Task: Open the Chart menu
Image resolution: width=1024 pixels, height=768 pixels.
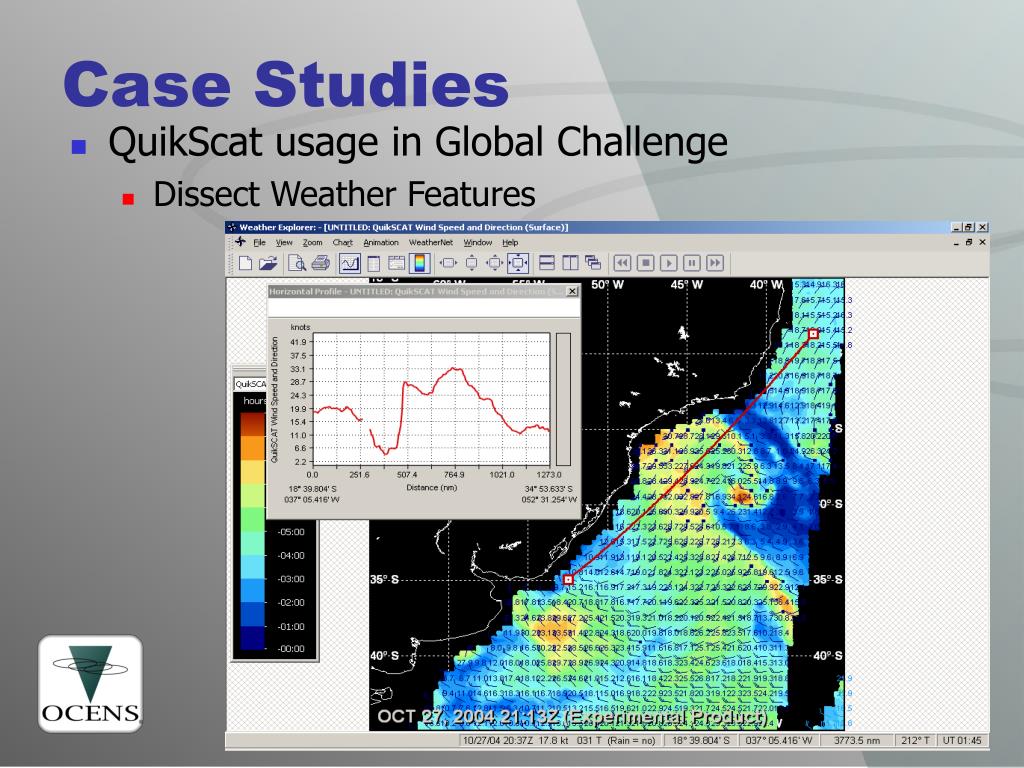Action: [x=342, y=242]
